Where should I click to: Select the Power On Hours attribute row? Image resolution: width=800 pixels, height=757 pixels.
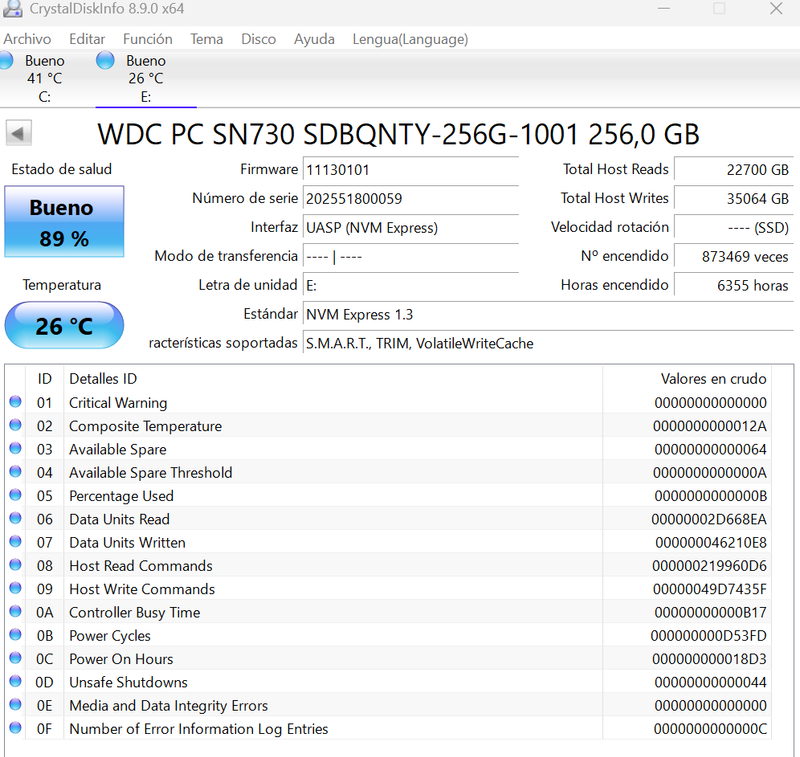tap(388, 659)
